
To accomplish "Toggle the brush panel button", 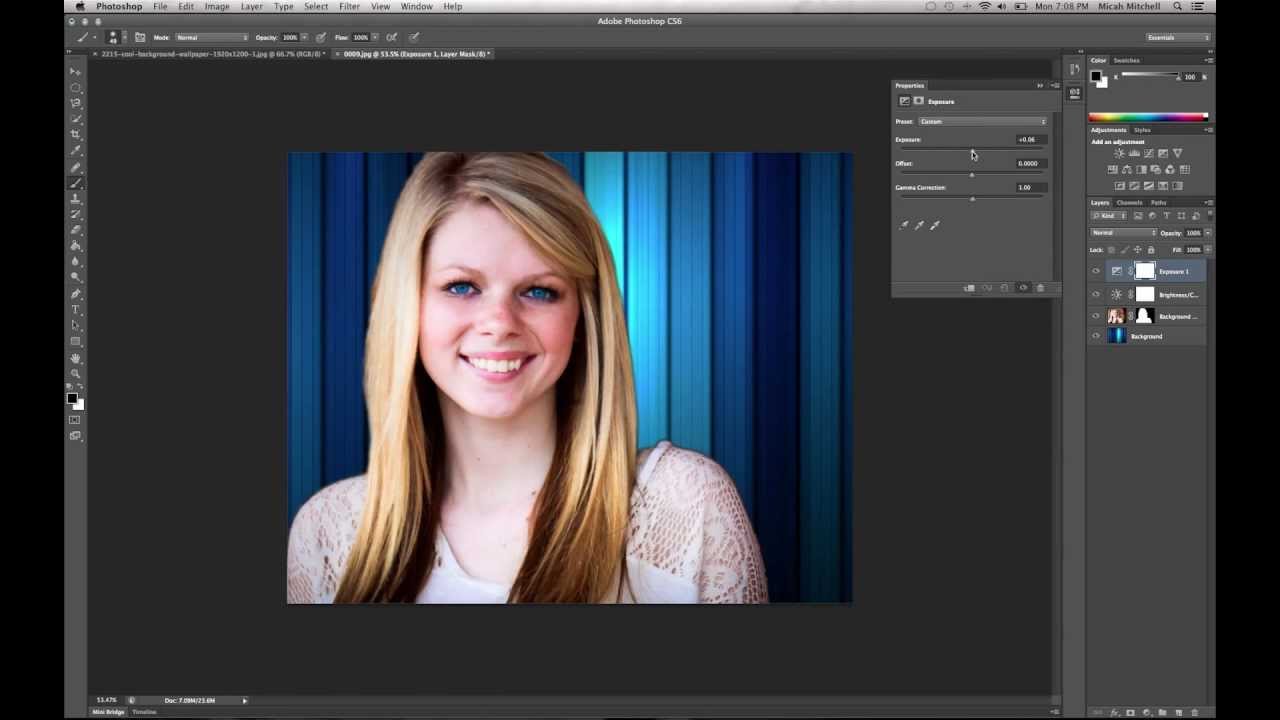I will pos(140,37).
